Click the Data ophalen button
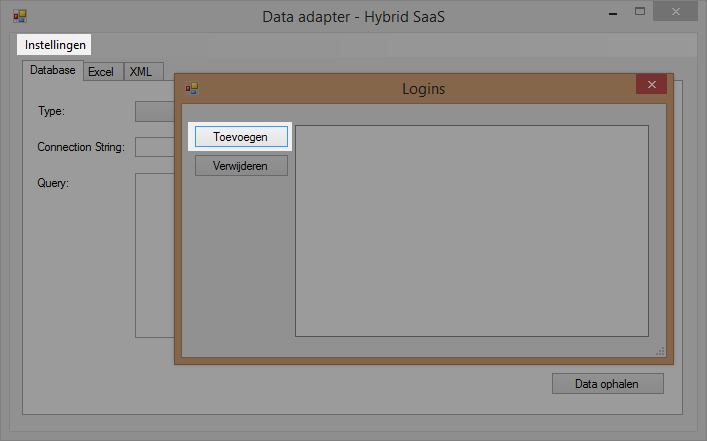This screenshot has width=707, height=441. click(x=608, y=383)
